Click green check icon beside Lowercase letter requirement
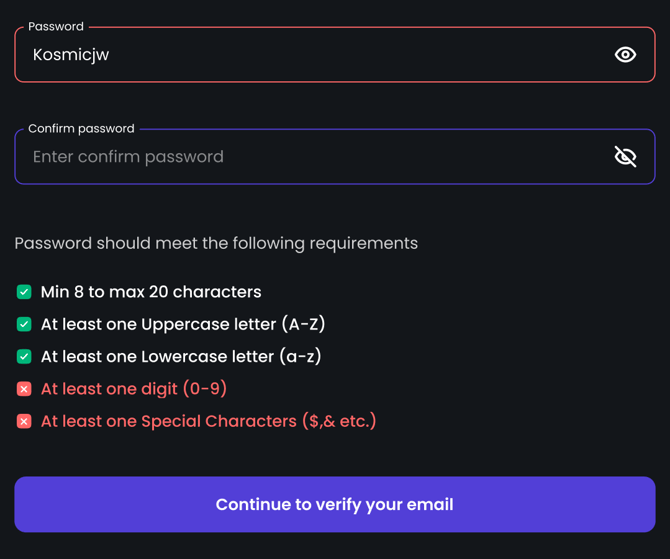 tap(24, 356)
